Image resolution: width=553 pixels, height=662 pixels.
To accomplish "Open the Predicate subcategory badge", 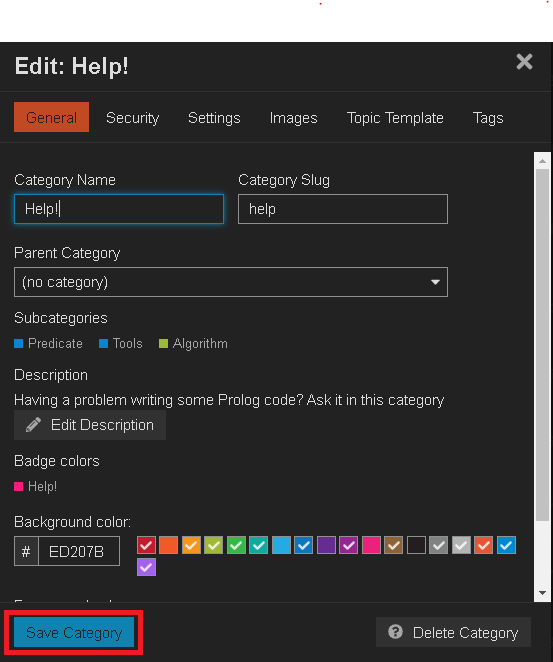I will click(49, 344).
